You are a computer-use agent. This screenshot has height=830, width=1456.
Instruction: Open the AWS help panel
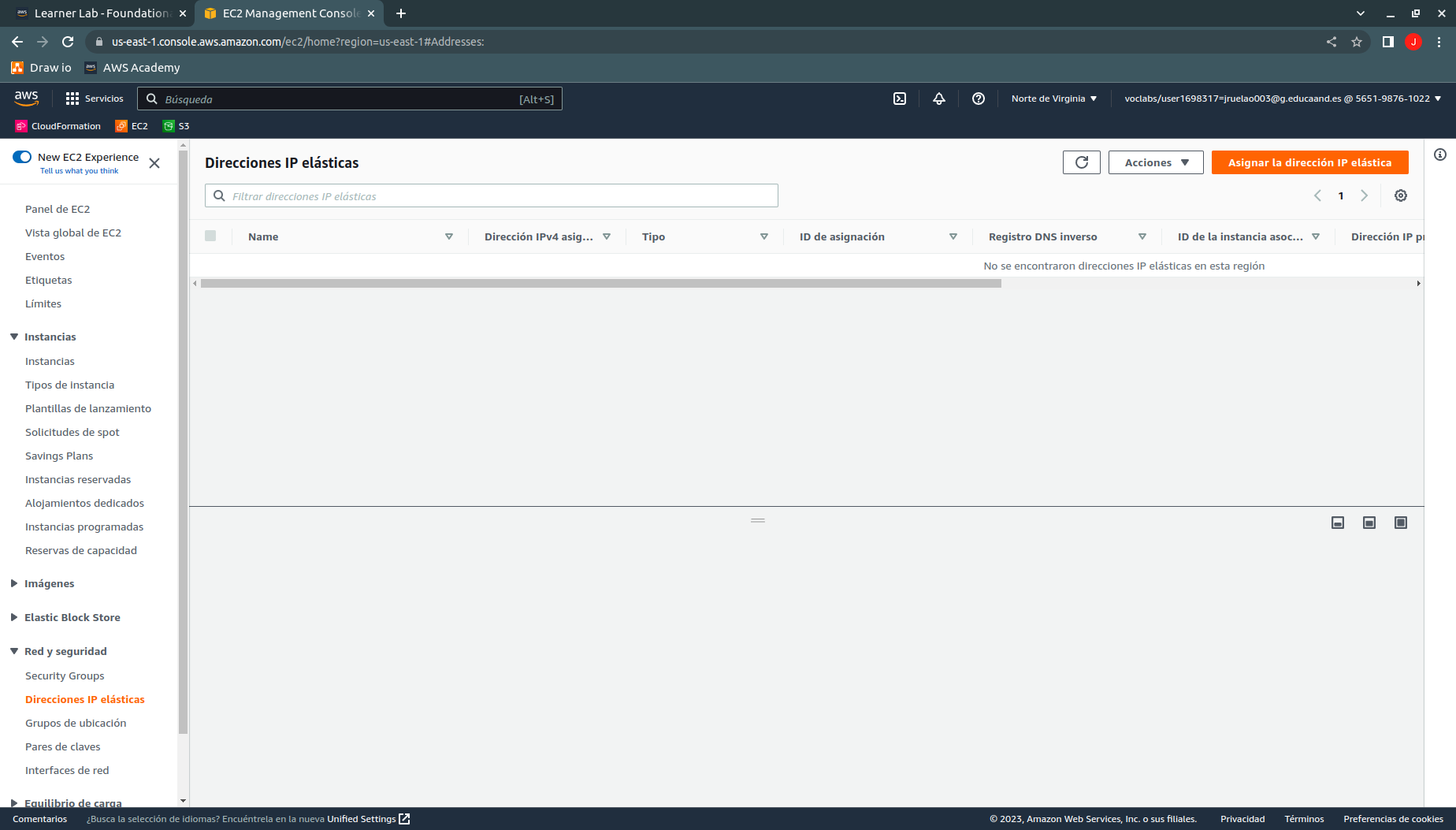pyautogui.click(x=978, y=99)
